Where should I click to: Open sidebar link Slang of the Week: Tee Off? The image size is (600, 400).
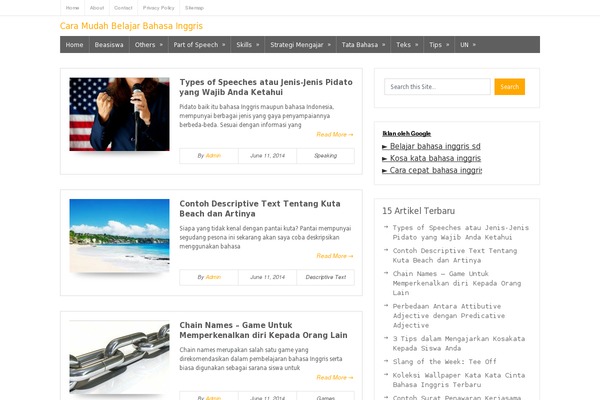coord(444,361)
